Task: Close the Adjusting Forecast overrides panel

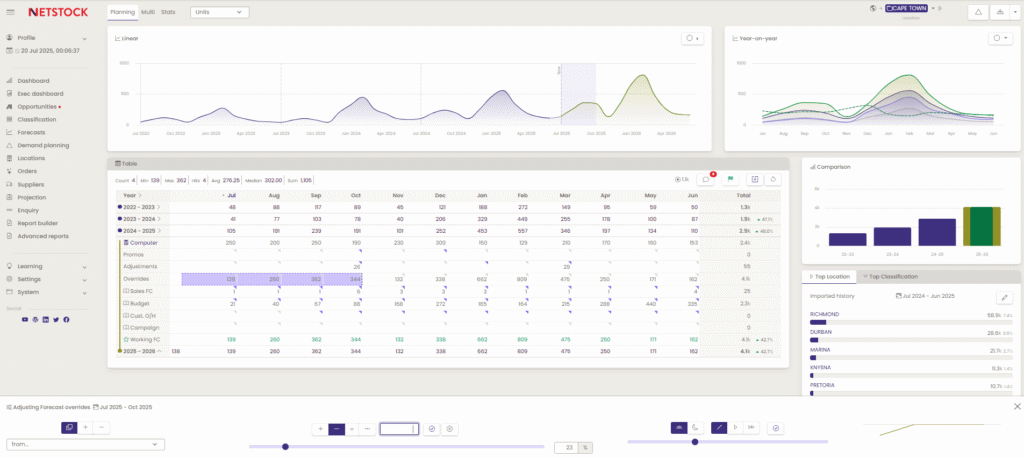Action: (1017, 406)
